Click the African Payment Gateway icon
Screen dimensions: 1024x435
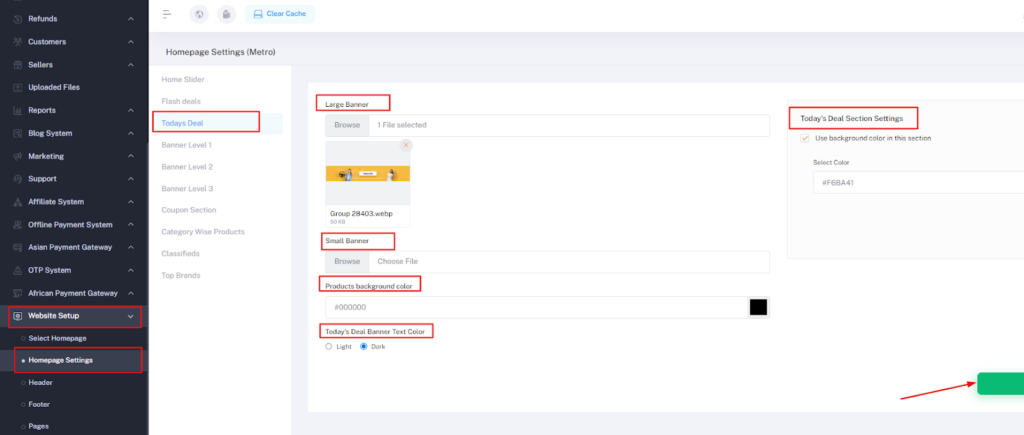18,293
